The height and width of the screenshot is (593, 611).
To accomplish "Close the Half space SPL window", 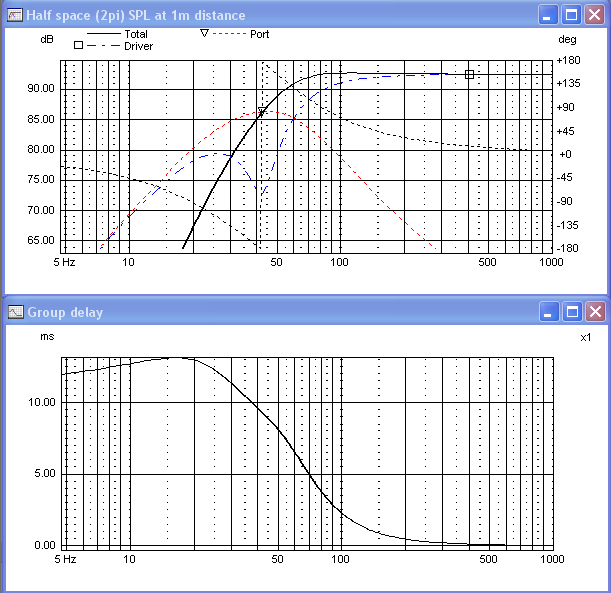I will click(594, 15).
